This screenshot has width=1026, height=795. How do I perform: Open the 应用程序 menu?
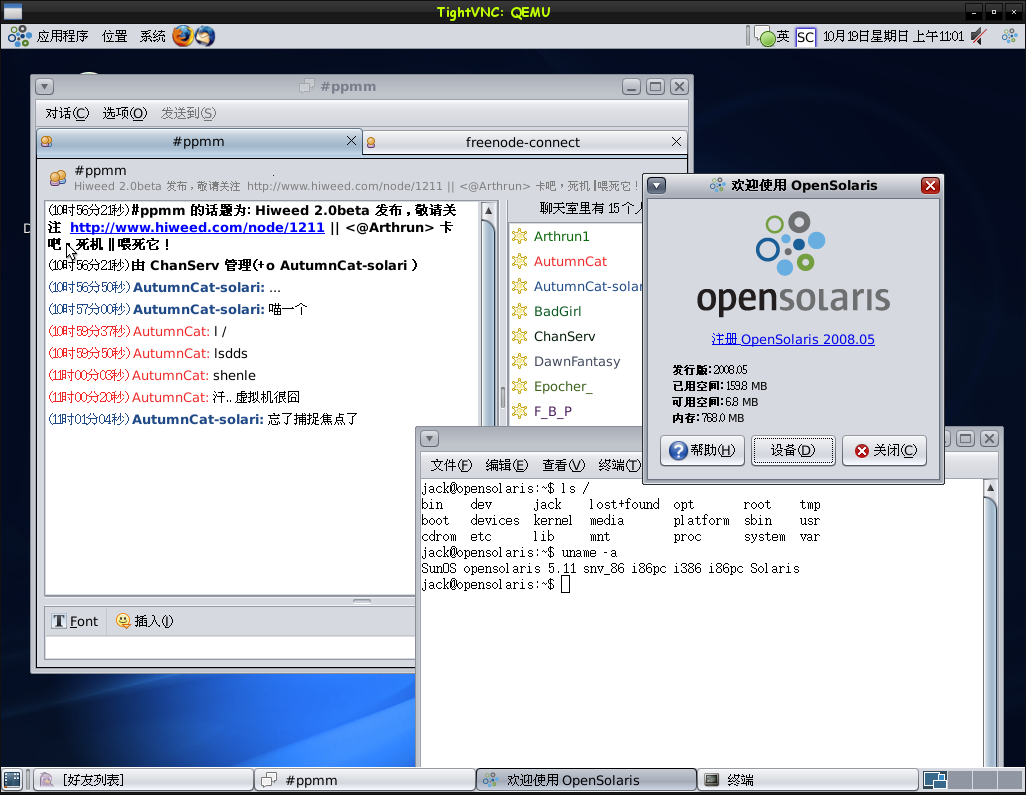[x=62, y=36]
